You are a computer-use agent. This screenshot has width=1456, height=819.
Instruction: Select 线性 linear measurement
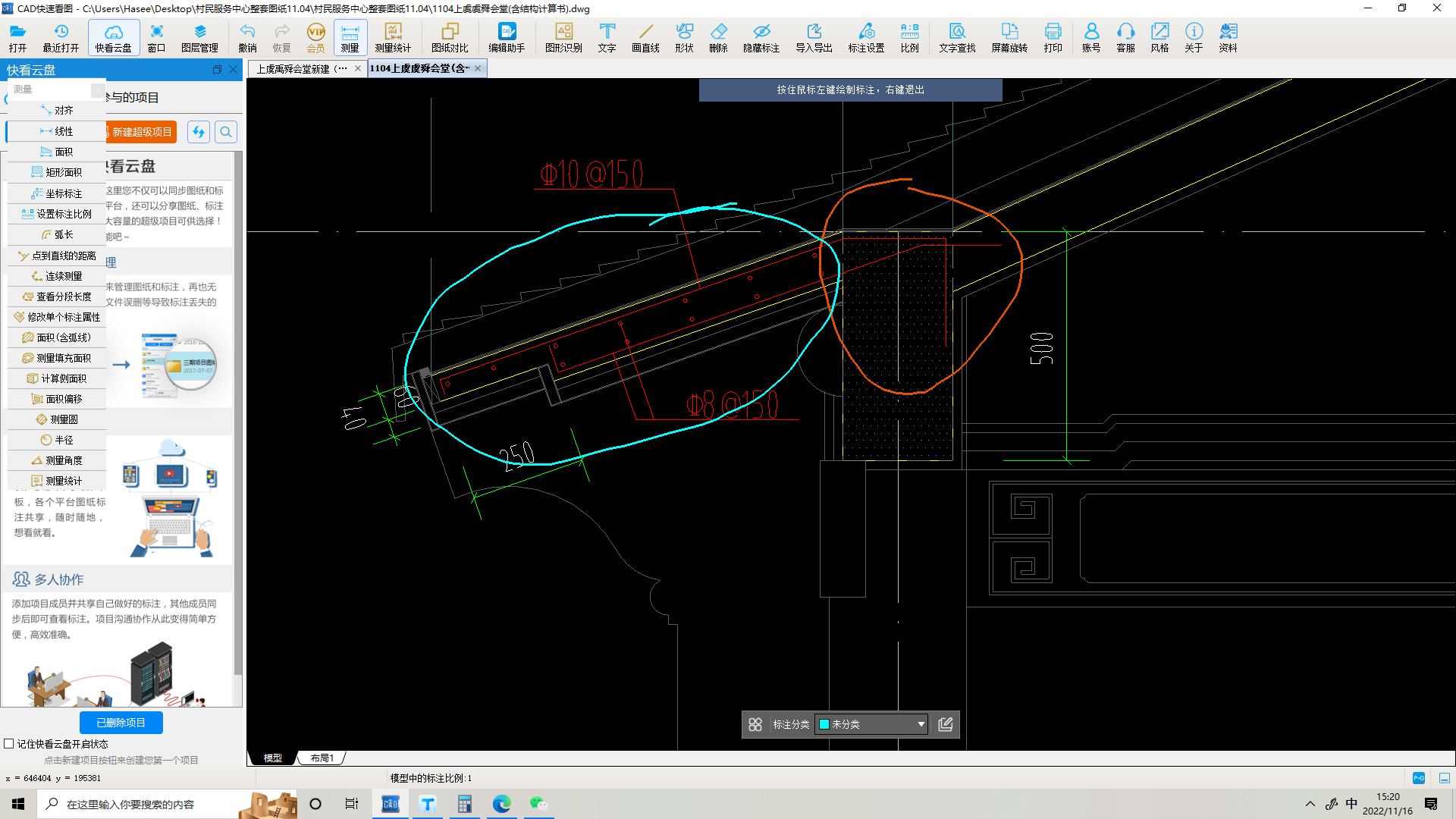coord(57,131)
